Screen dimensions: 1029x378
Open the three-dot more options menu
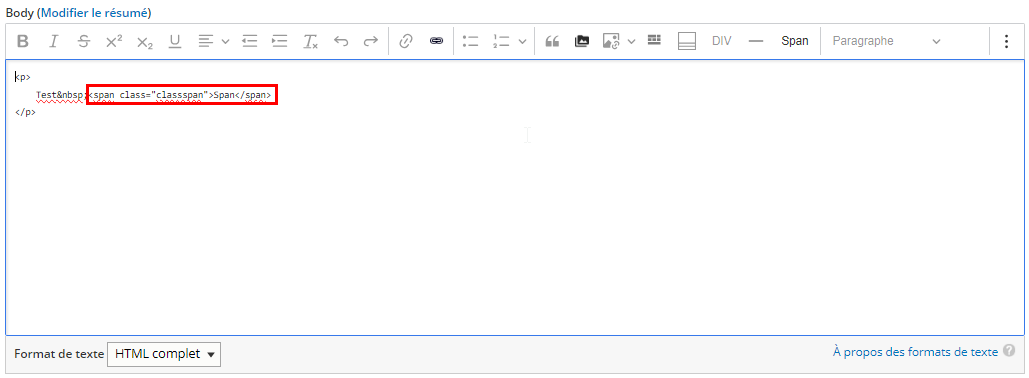tap(1006, 41)
